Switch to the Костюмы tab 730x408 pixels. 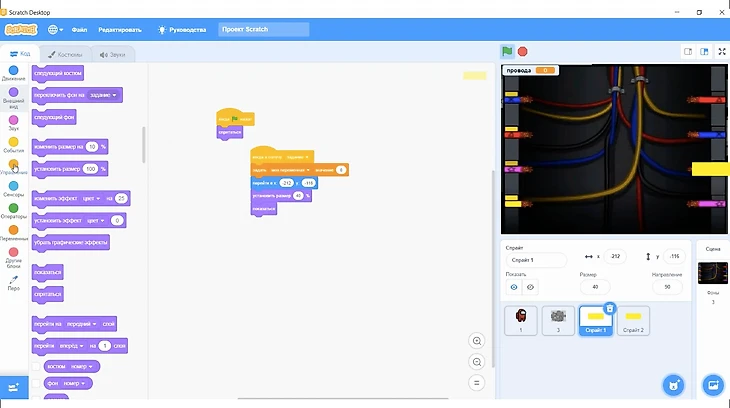tap(66, 54)
